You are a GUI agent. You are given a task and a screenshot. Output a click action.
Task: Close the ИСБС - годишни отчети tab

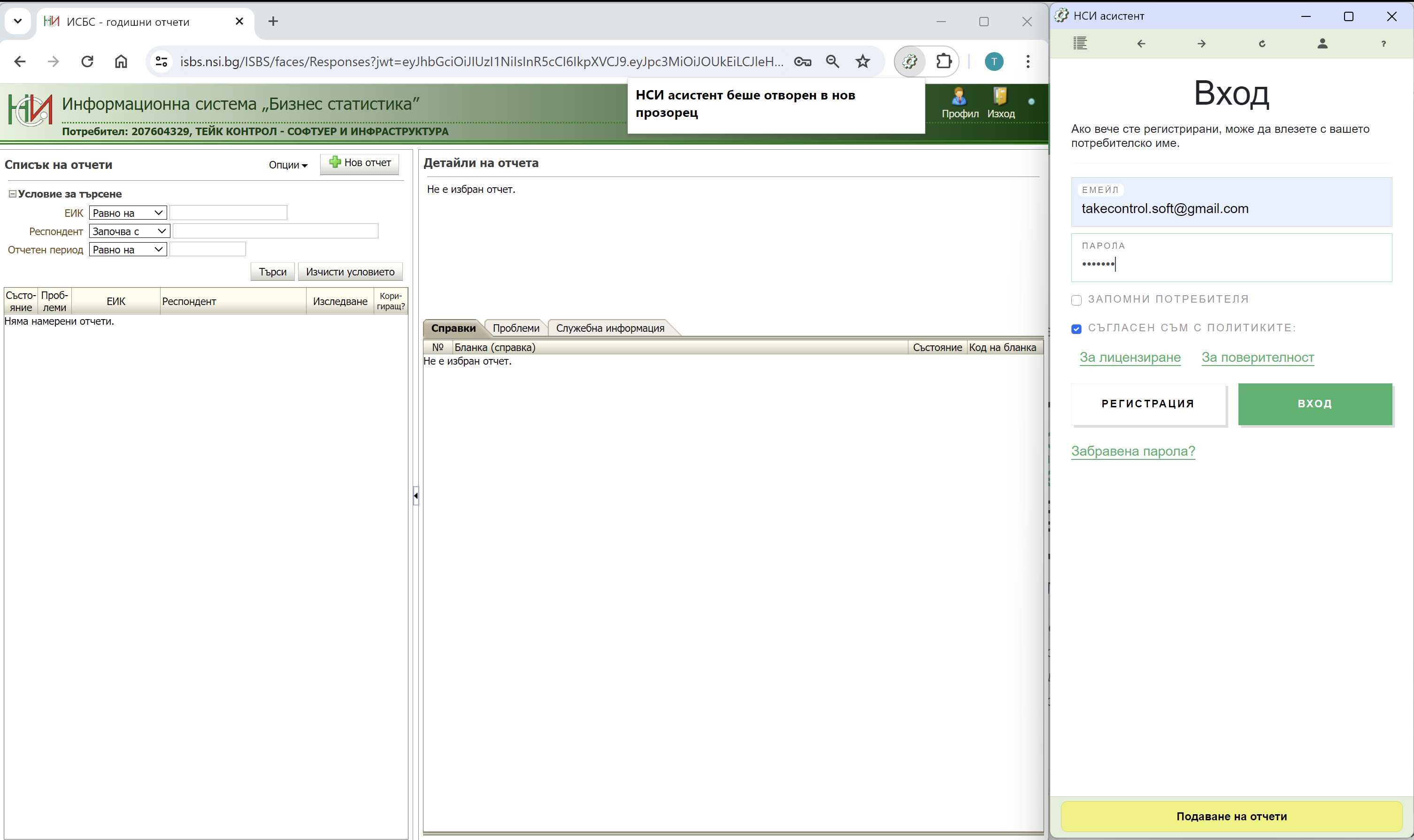tap(239, 22)
